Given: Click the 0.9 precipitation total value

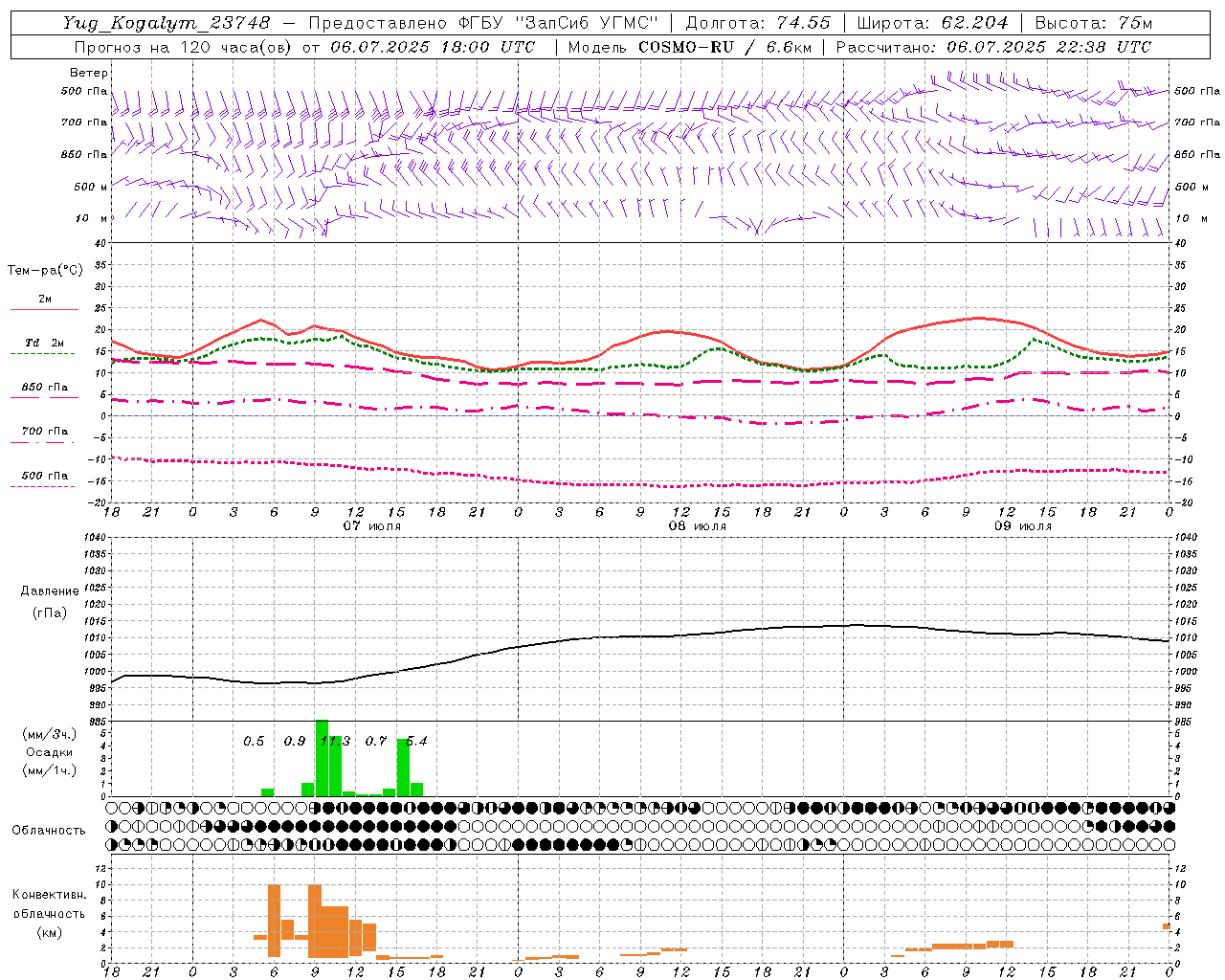Looking at the screenshot, I should click(x=295, y=741).
